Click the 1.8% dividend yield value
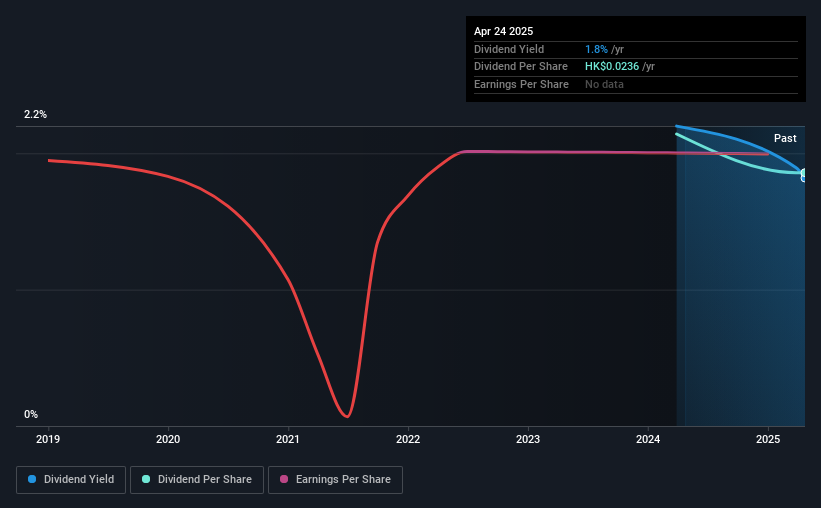The width and height of the screenshot is (821, 508). (x=596, y=49)
